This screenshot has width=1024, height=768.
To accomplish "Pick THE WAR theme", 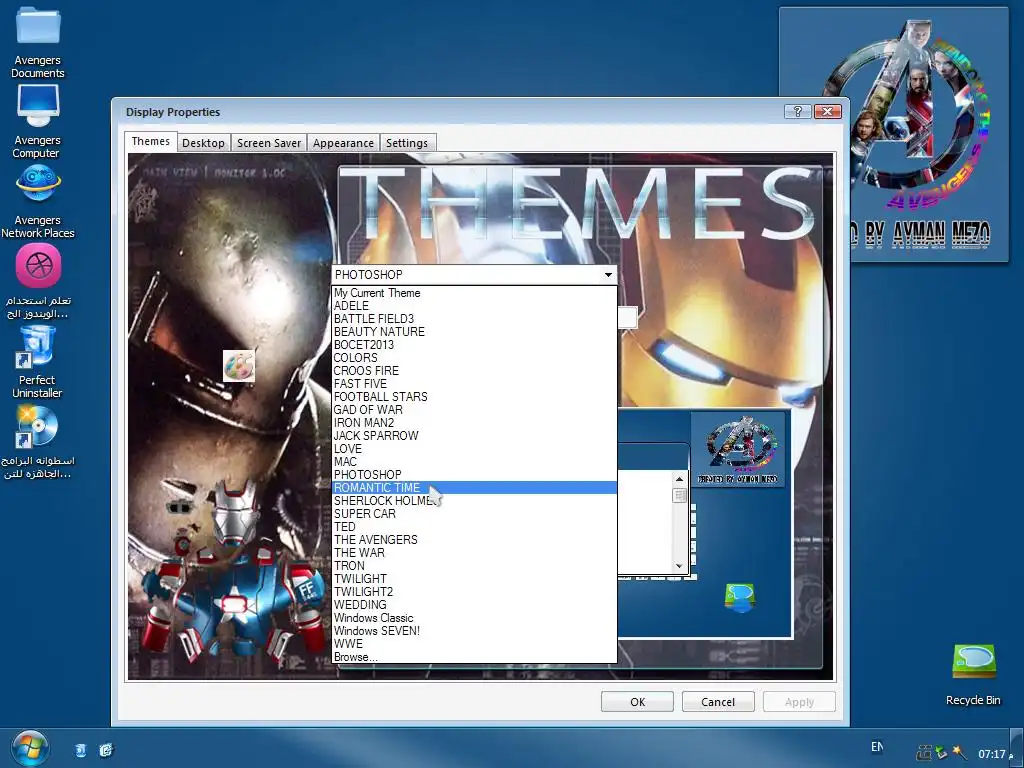I will click(474, 552).
